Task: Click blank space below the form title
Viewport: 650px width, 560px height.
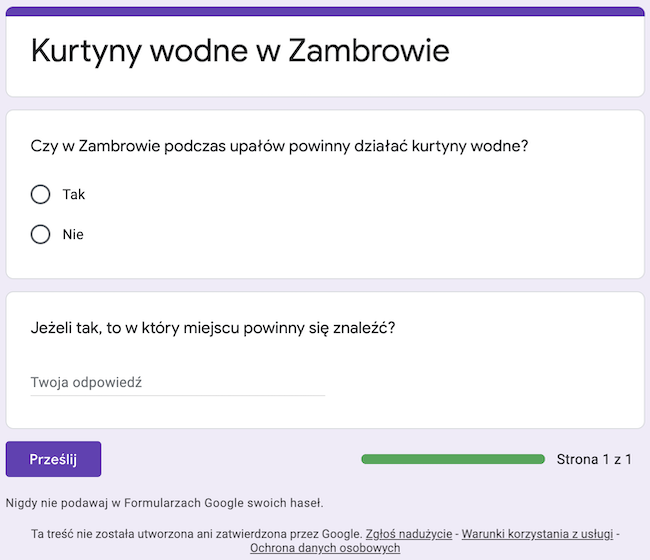Action: coord(325,83)
